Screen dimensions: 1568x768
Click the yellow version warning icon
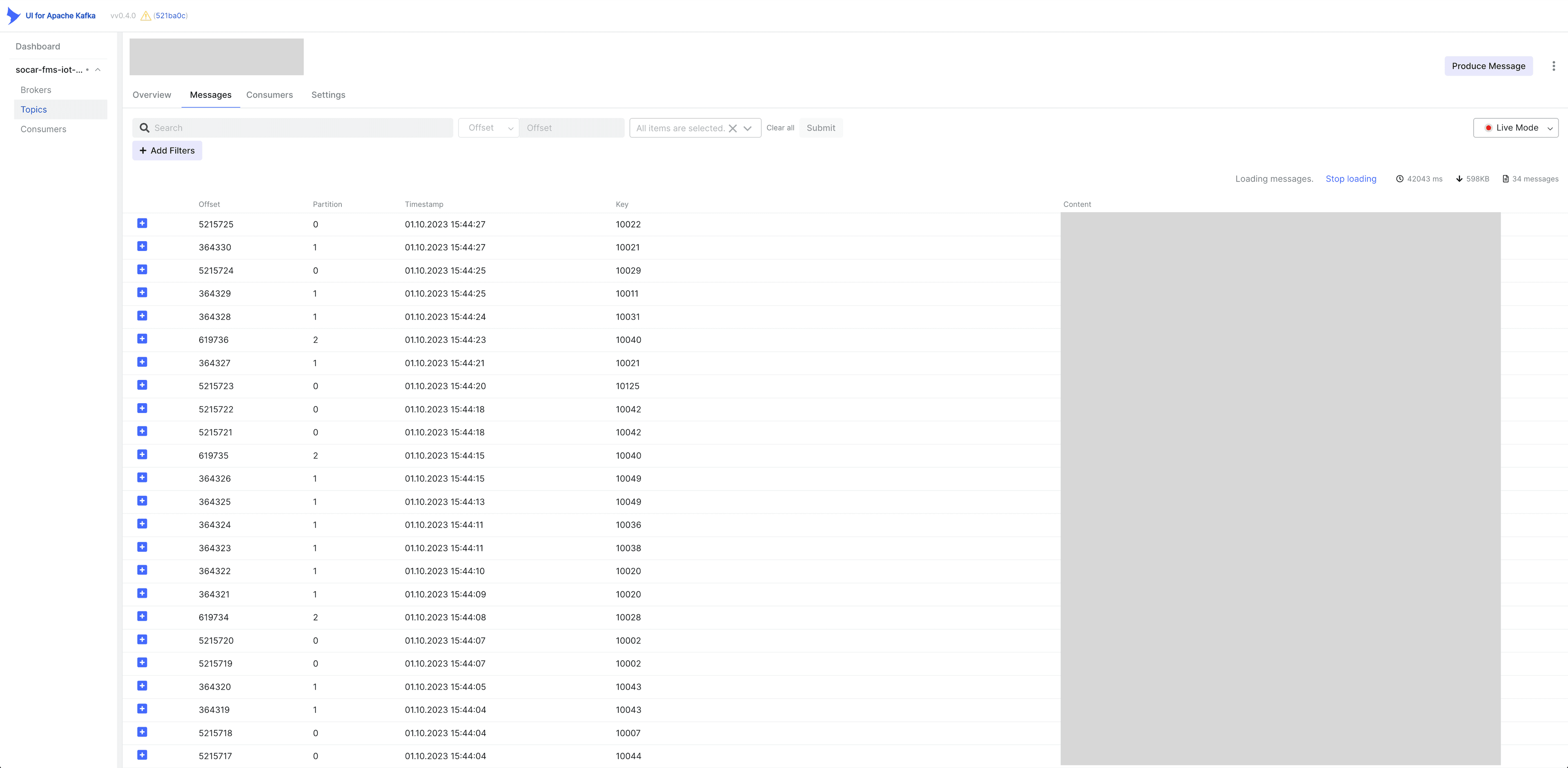(145, 16)
